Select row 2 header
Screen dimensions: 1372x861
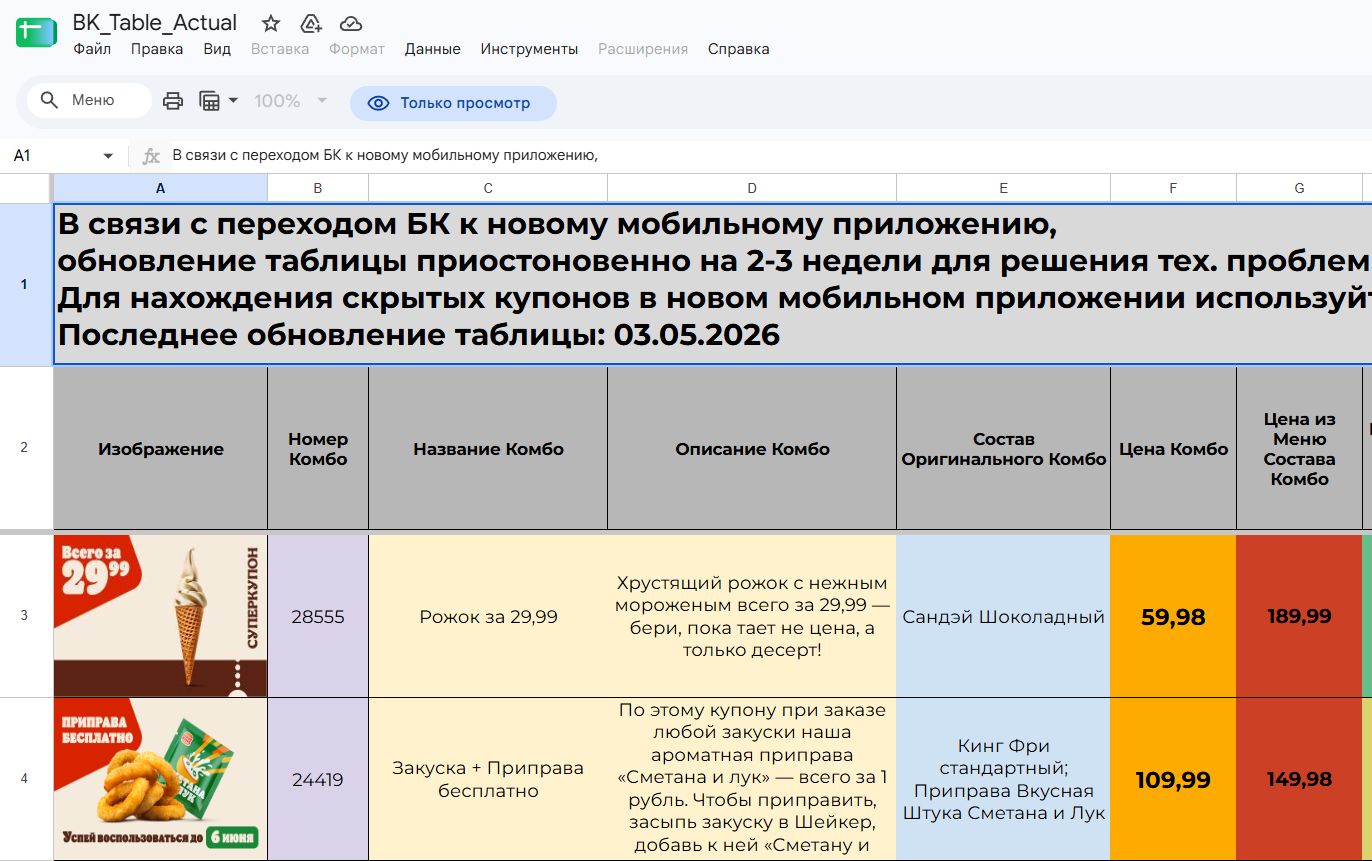tap(25, 448)
